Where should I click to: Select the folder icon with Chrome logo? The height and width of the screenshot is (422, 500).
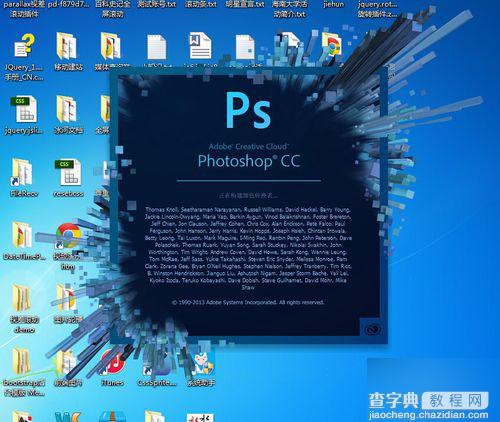[x=332, y=47]
